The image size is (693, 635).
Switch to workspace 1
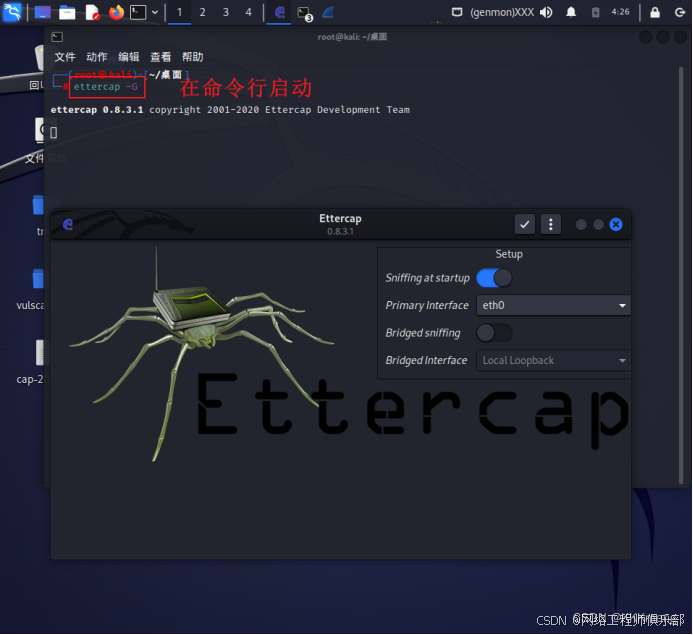pos(179,12)
